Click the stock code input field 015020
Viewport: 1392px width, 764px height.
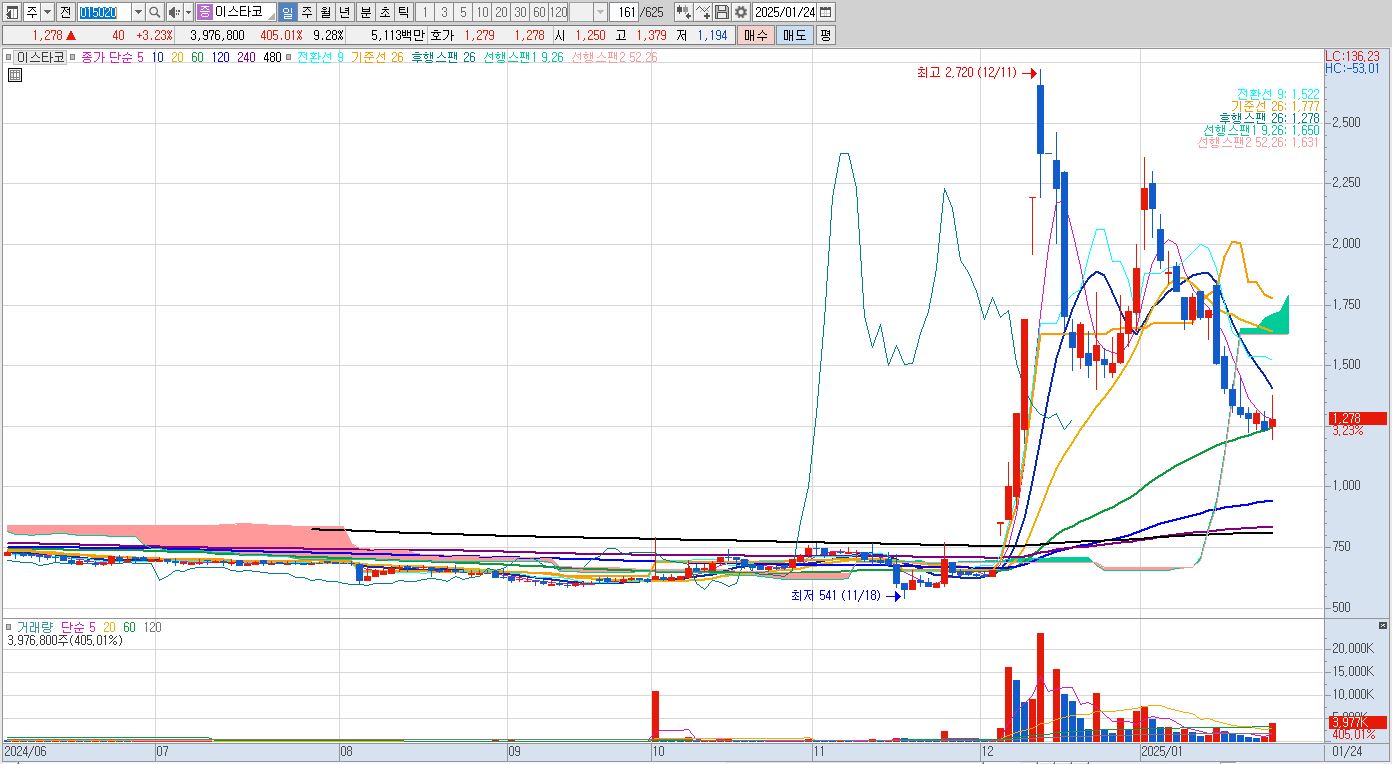click(104, 12)
